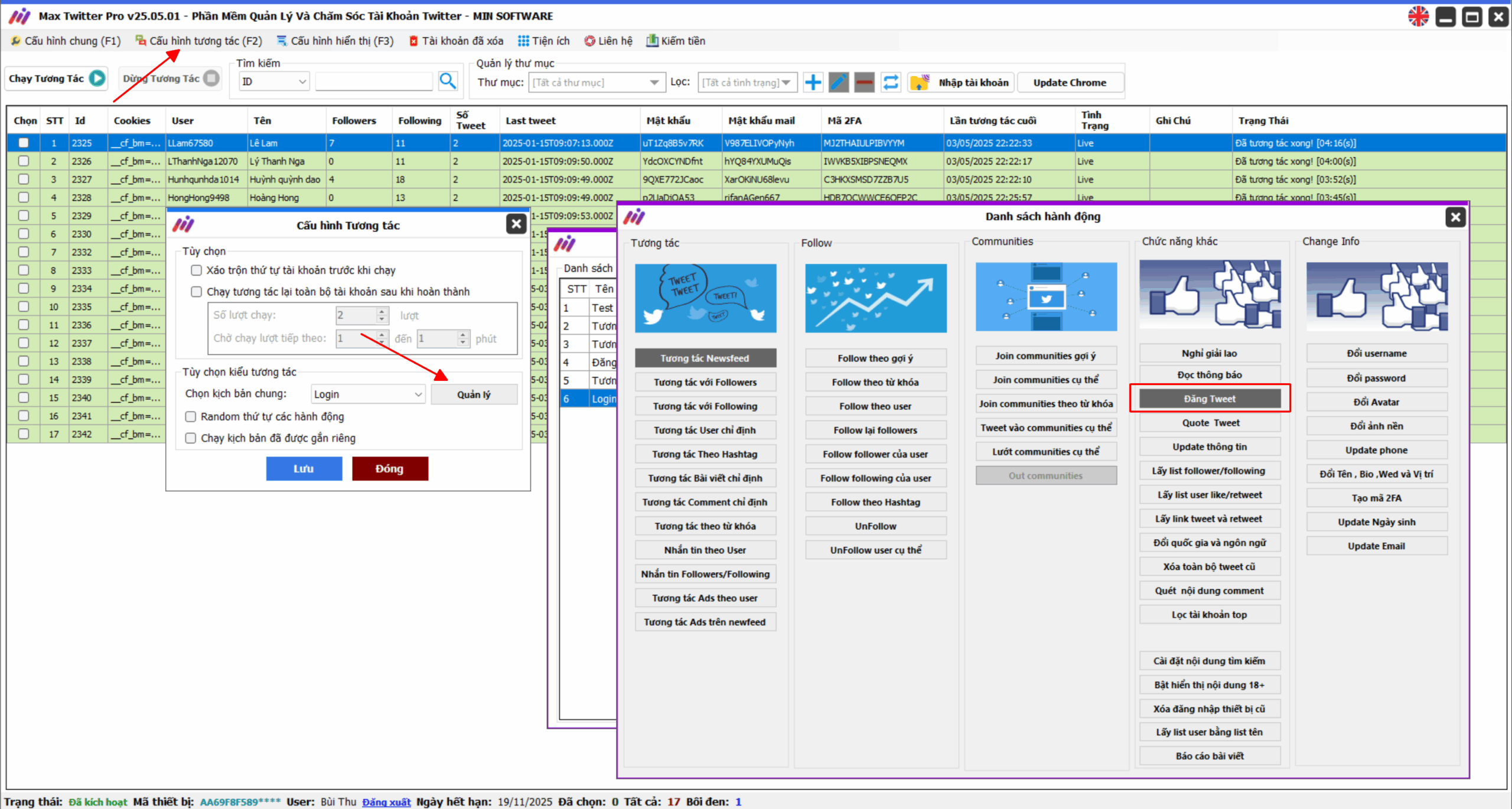Viewport: 1512px width, 809px height.
Task: Click app logo in Cấu hình Tương tác title
Action: point(183,224)
